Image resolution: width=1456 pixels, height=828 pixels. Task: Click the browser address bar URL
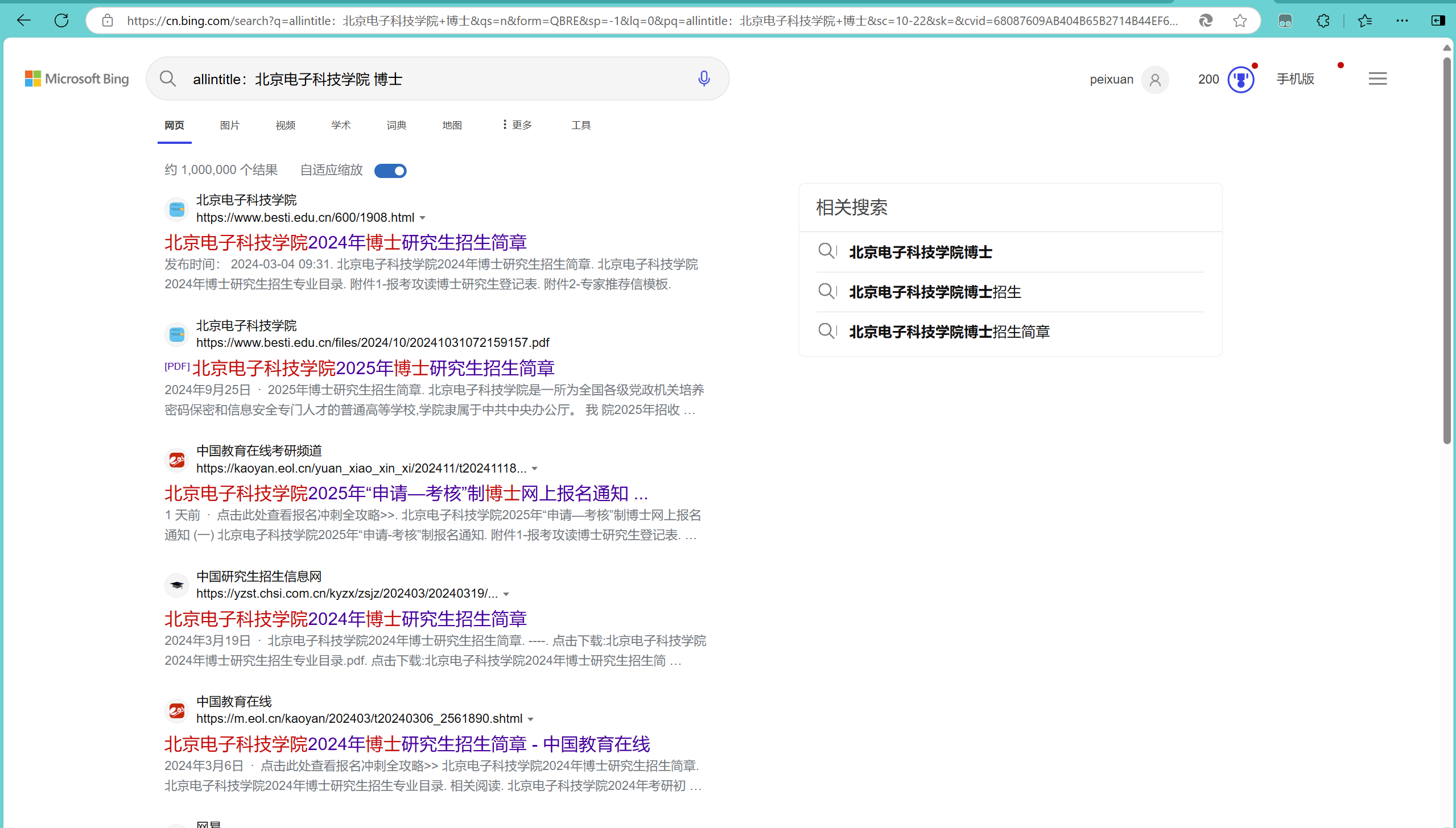pos(653,21)
